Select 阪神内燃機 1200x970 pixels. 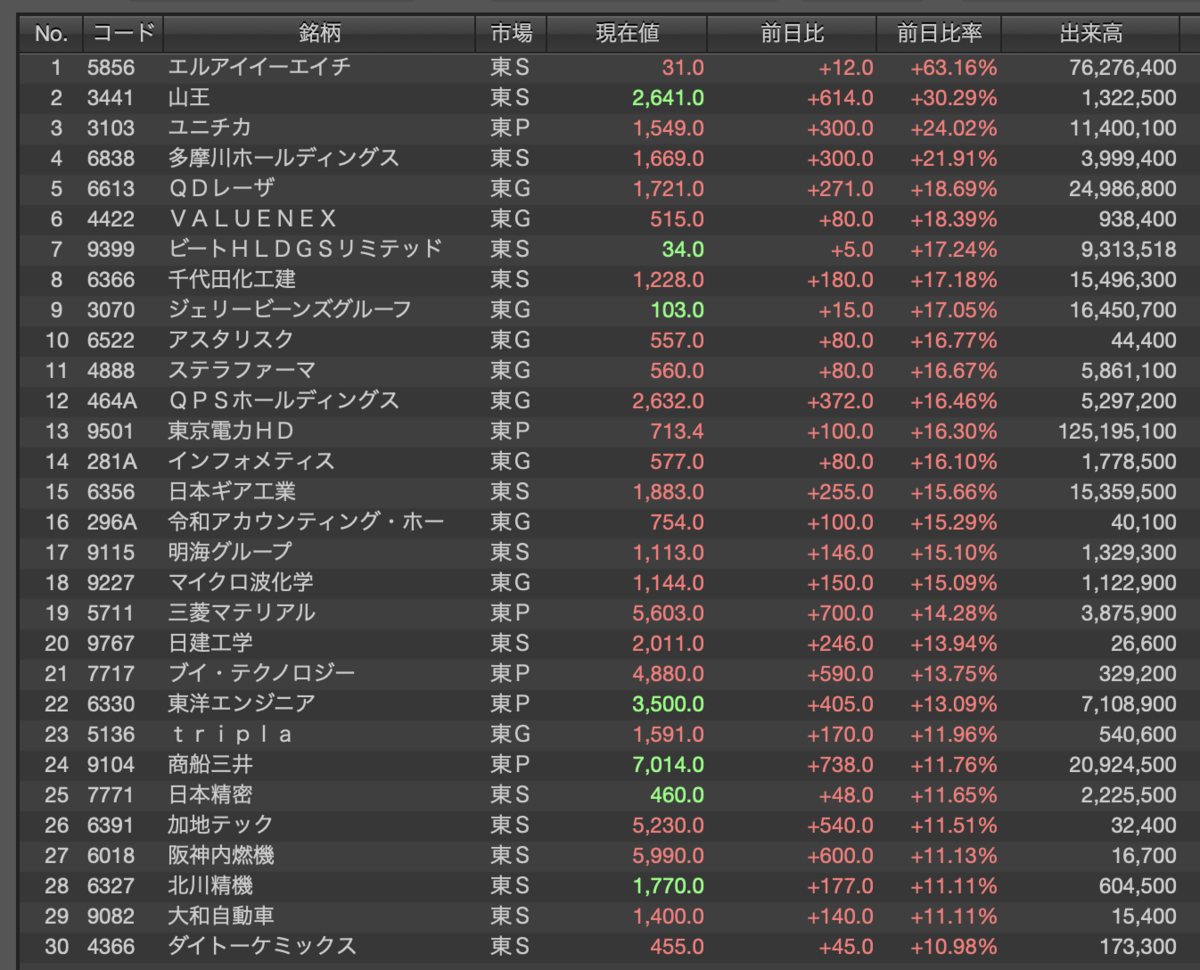click(x=221, y=856)
